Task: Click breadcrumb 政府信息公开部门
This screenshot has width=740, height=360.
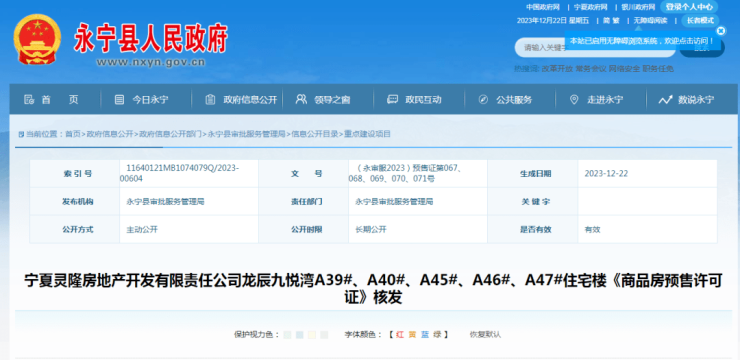Action: pyautogui.click(x=170, y=134)
